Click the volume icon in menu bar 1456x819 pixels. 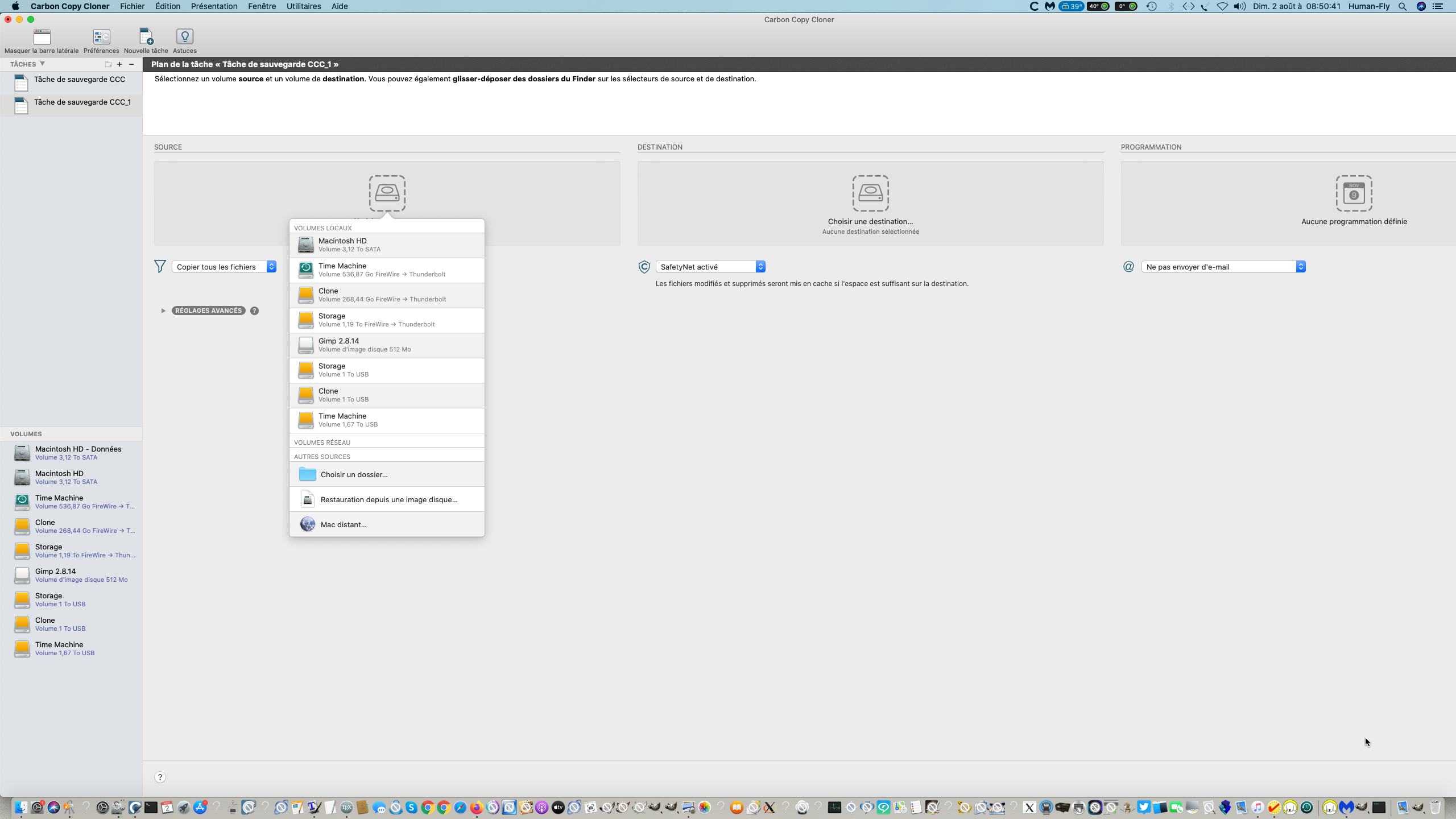[x=1240, y=6]
